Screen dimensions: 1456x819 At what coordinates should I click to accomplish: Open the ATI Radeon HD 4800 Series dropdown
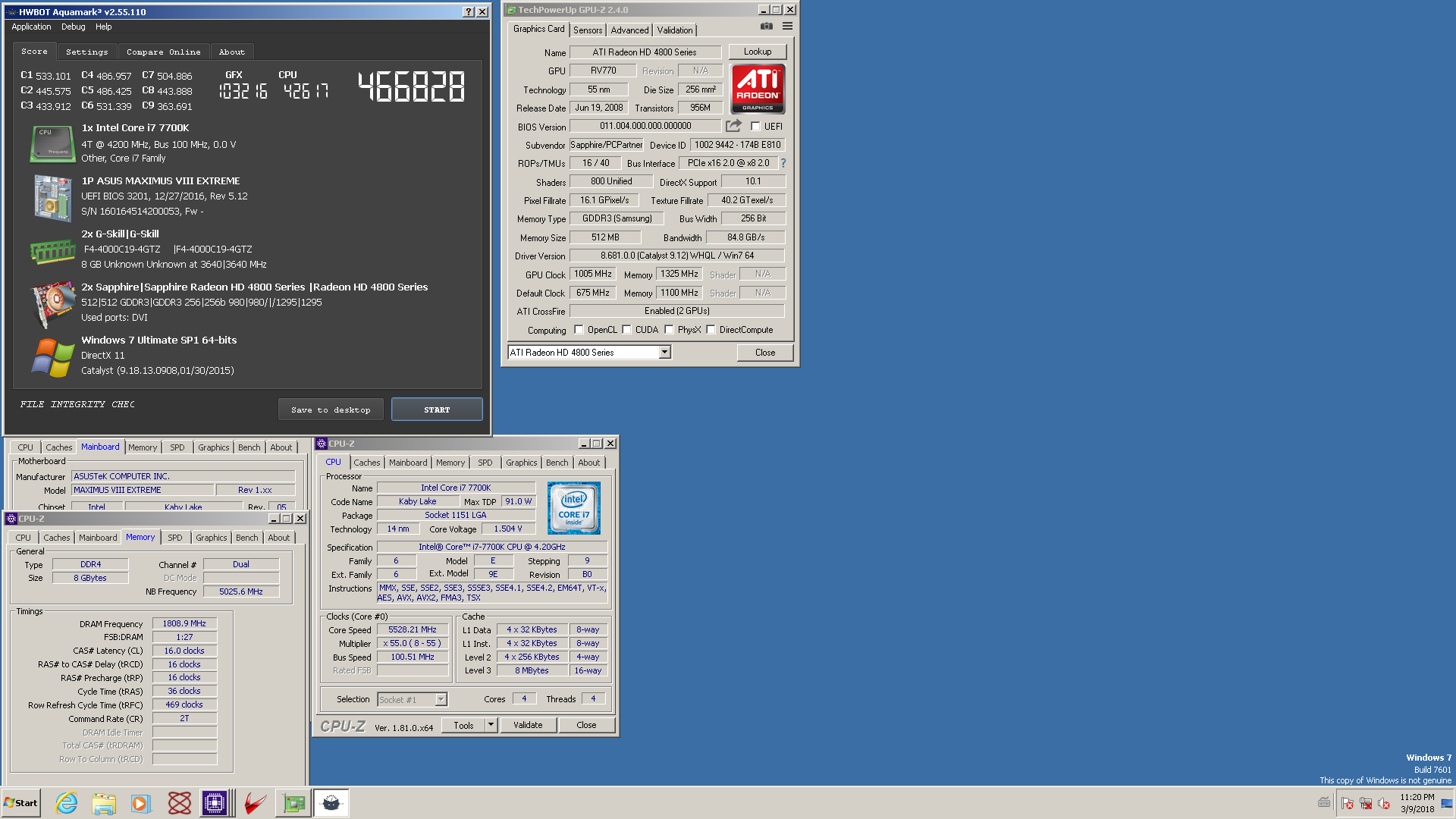[664, 353]
